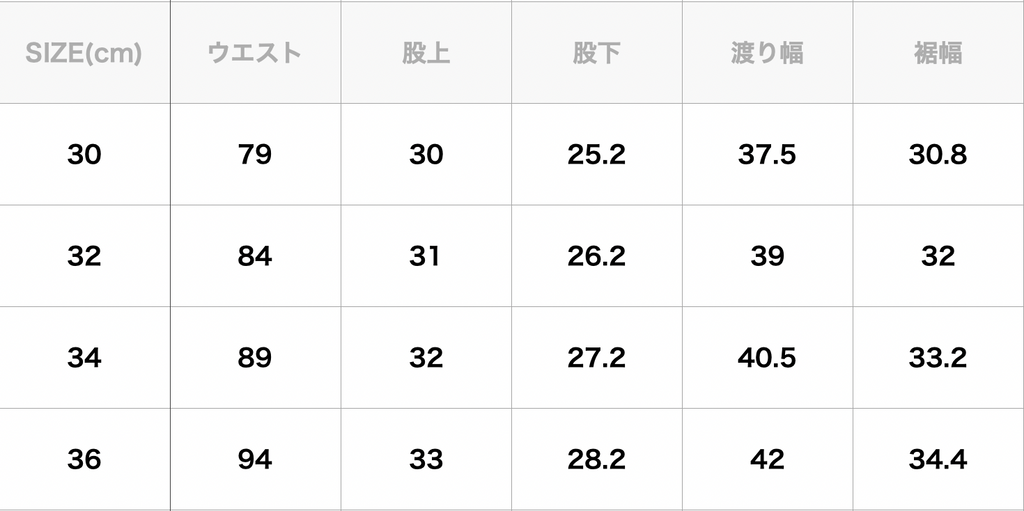Screen dimensions: 1024x511
Task: Click the 裾幅 column header
Action: point(937,53)
